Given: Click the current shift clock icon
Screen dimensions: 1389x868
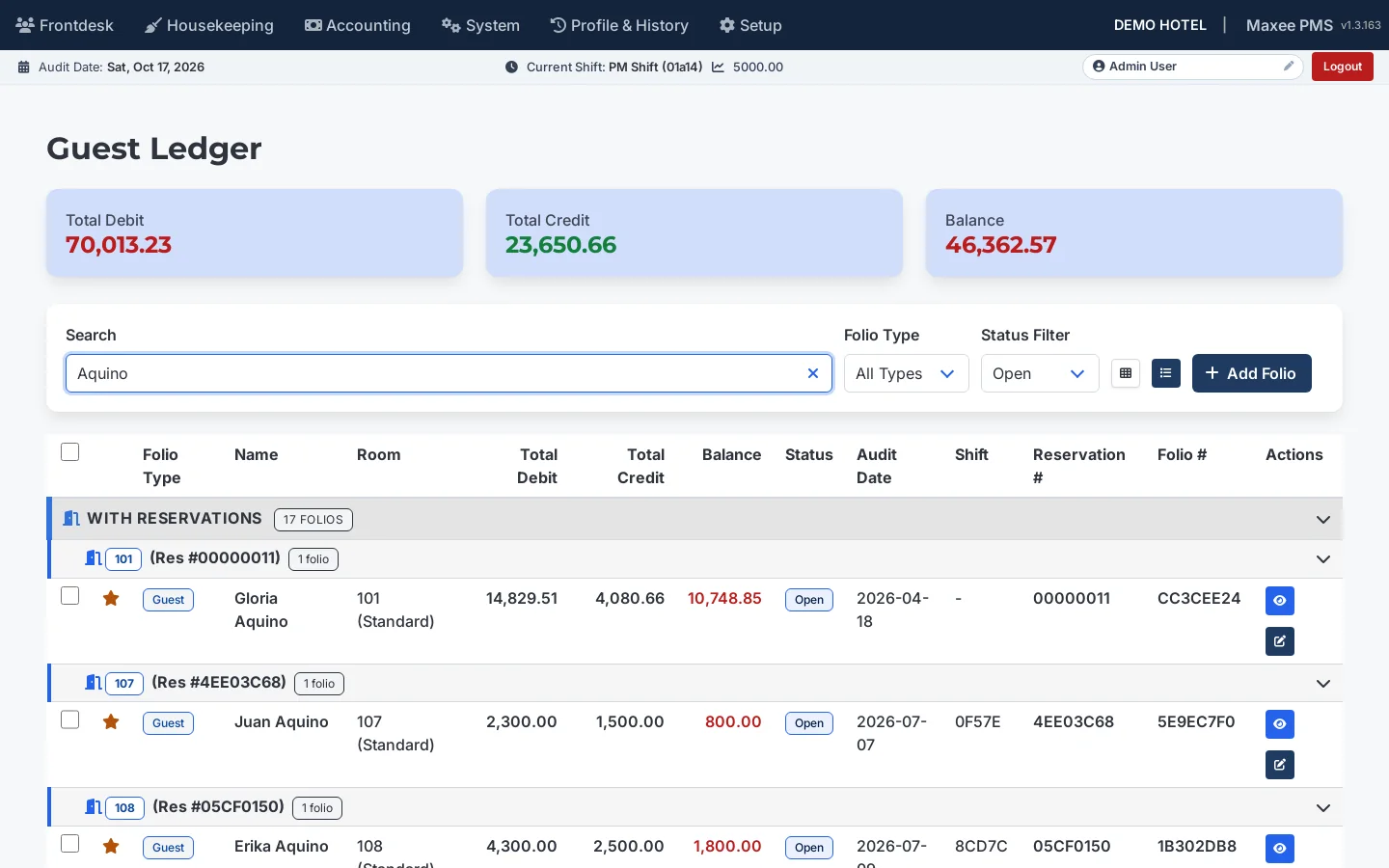Looking at the screenshot, I should [x=511, y=68].
